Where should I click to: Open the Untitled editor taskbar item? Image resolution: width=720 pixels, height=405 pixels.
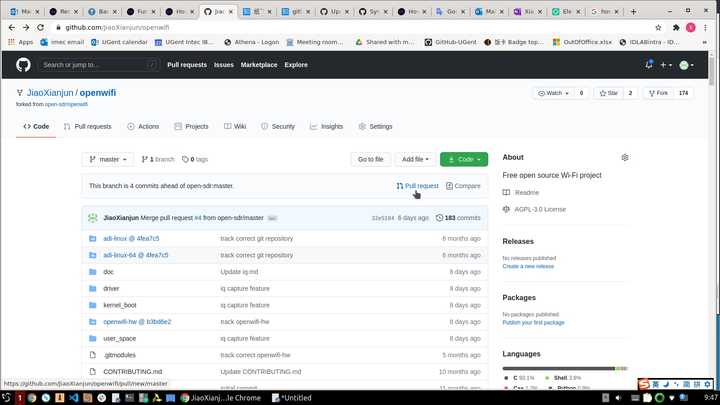point(292,398)
